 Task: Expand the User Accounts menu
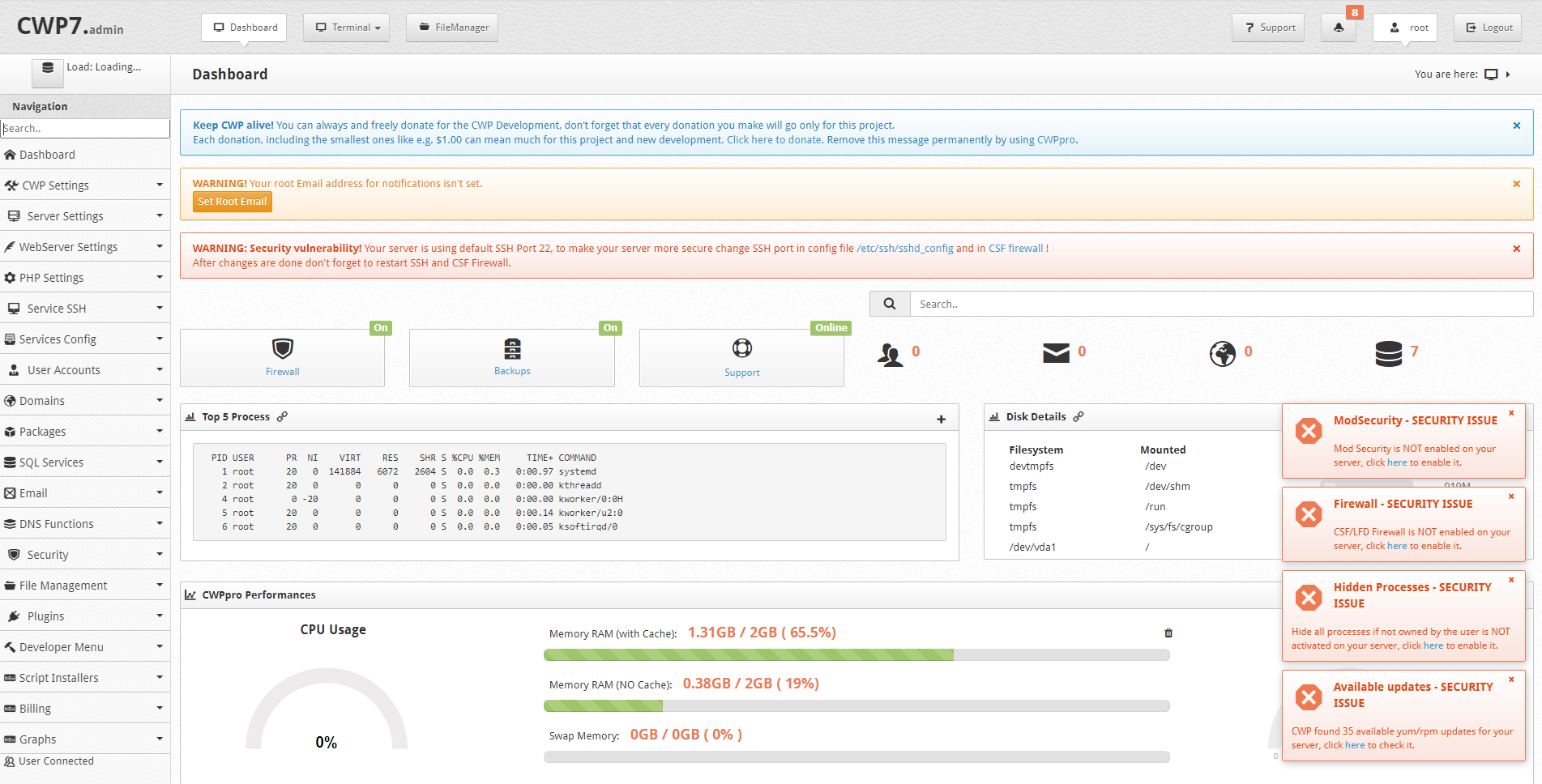point(85,370)
